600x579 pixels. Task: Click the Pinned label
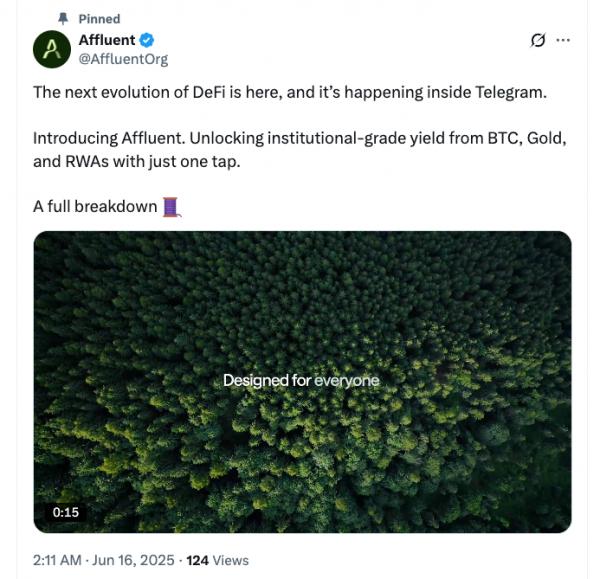[99, 18]
